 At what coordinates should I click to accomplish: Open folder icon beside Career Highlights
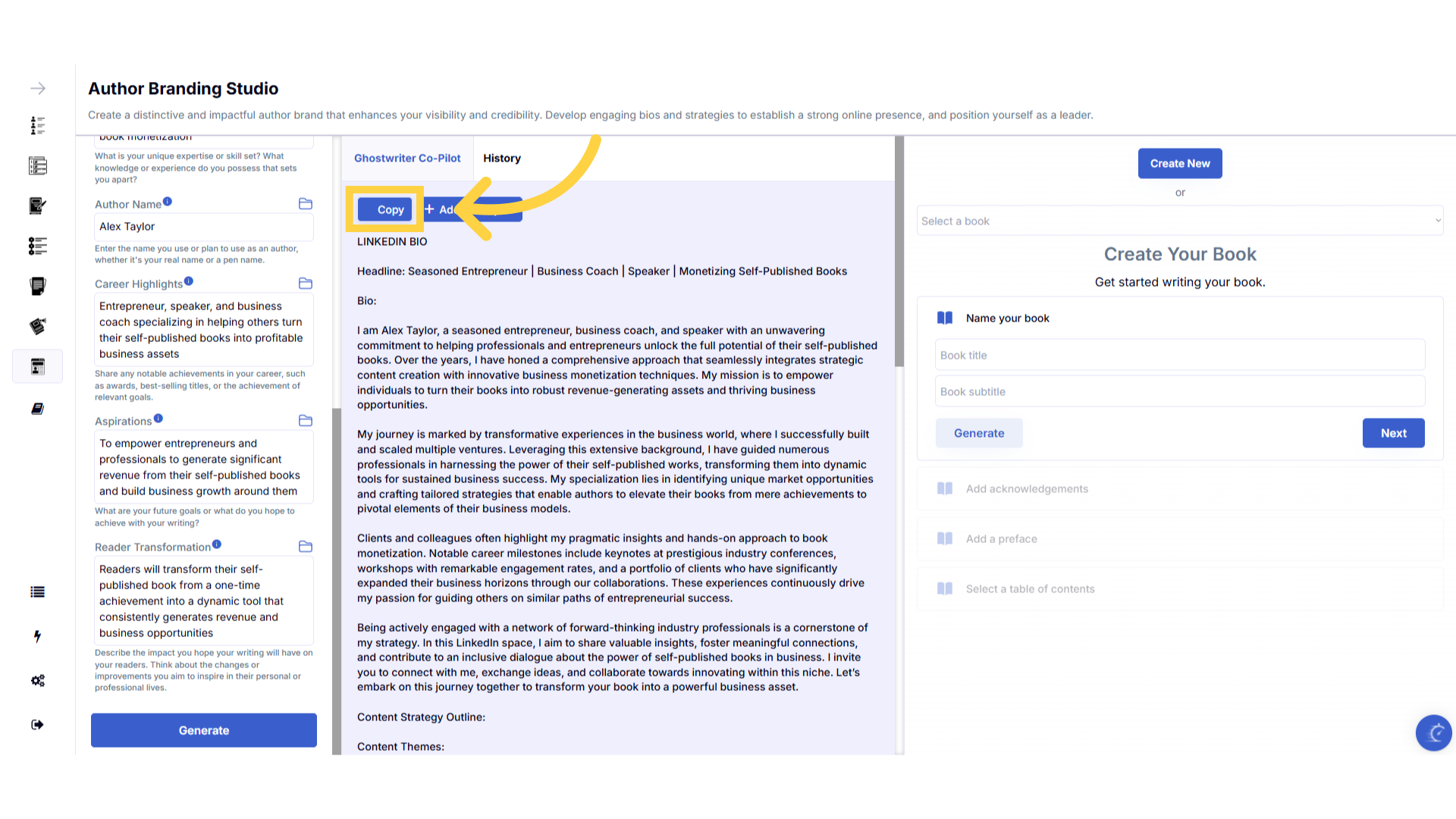tap(306, 283)
